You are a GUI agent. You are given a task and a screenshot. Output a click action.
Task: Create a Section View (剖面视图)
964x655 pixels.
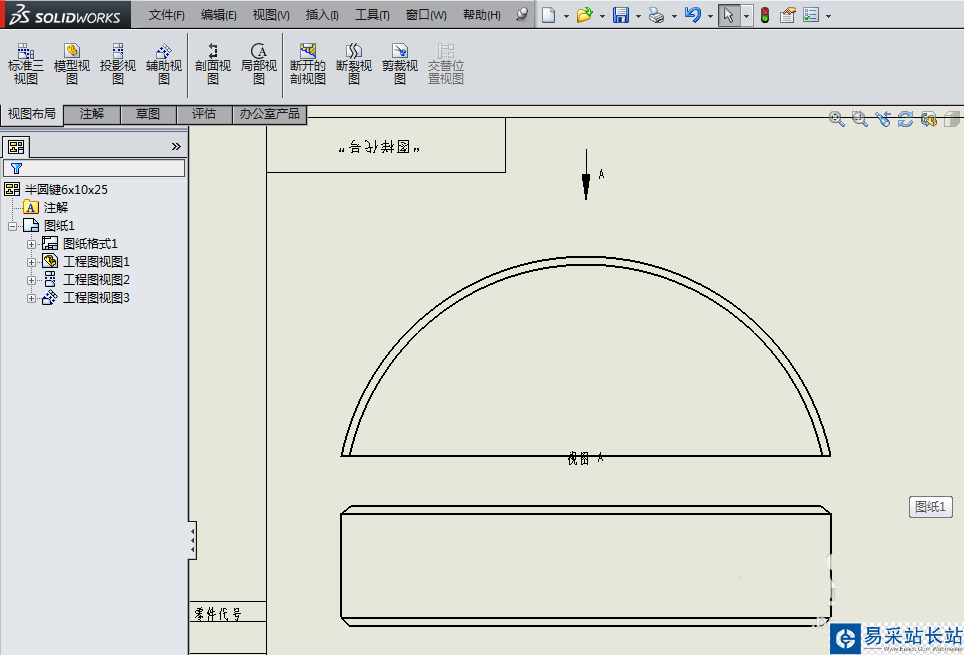213,64
